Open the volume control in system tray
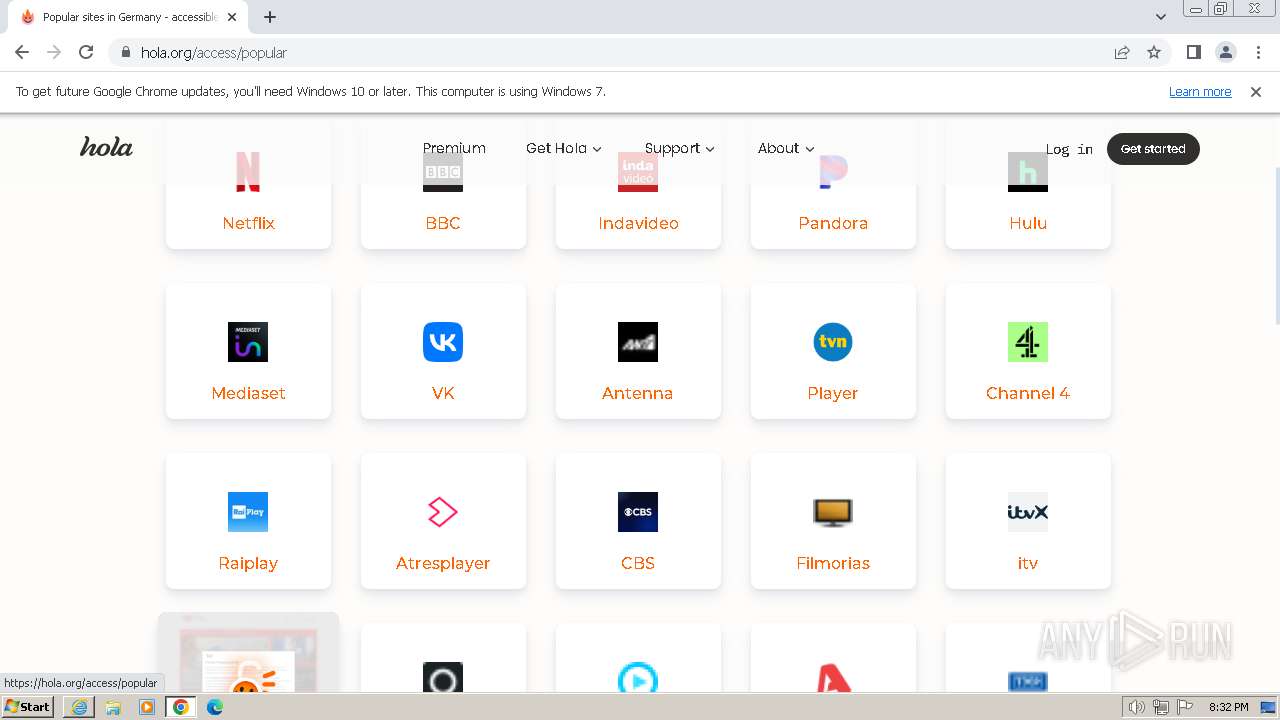Screen dimensions: 1280x720 tap(1136, 707)
